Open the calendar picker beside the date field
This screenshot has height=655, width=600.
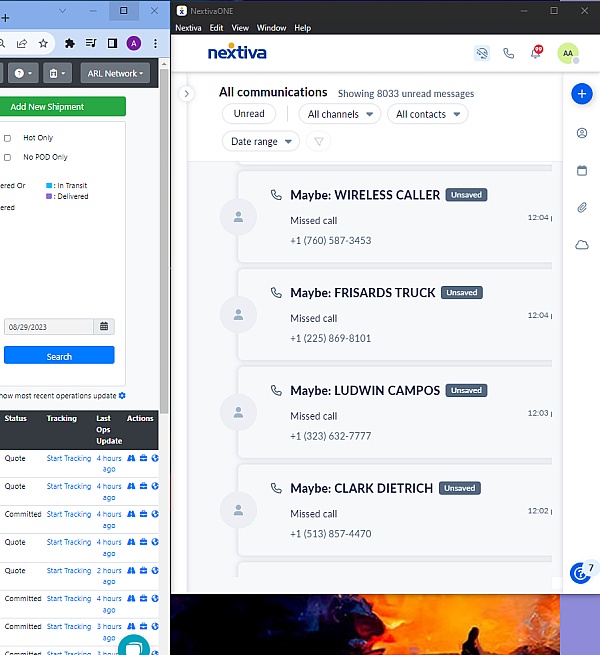click(x=105, y=327)
